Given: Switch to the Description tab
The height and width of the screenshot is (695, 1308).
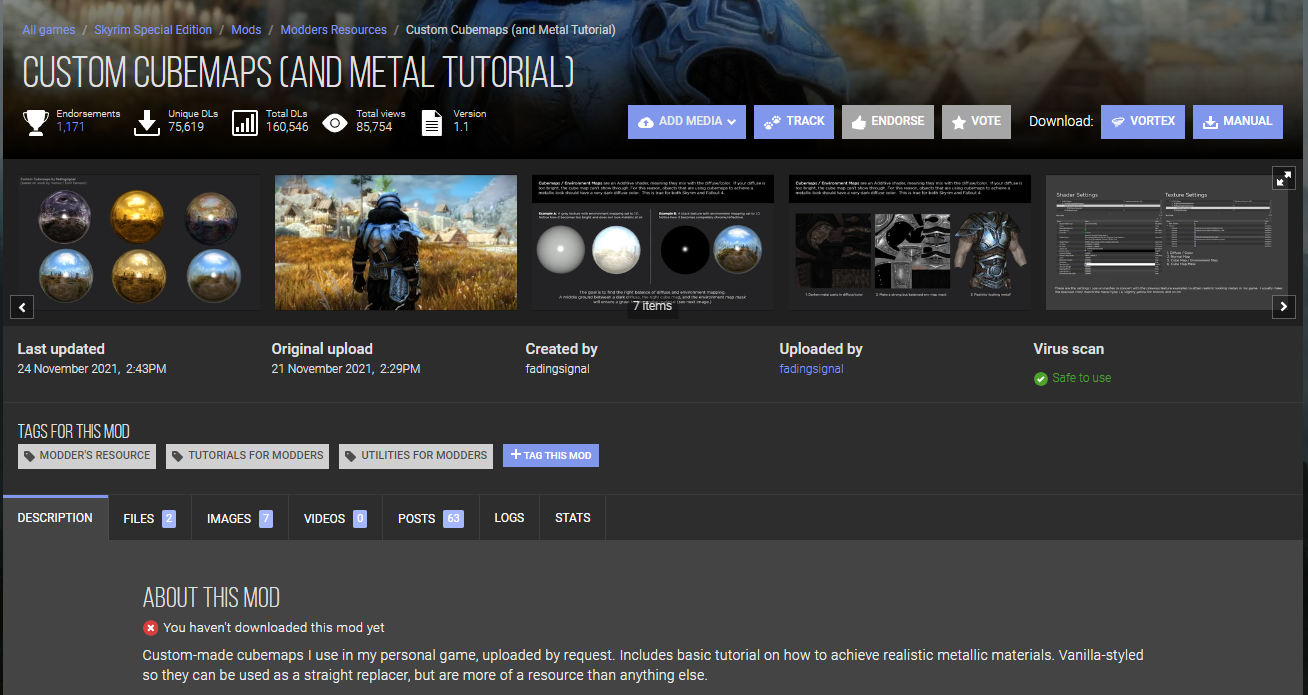Looking at the screenshot, I should point(55,518).
